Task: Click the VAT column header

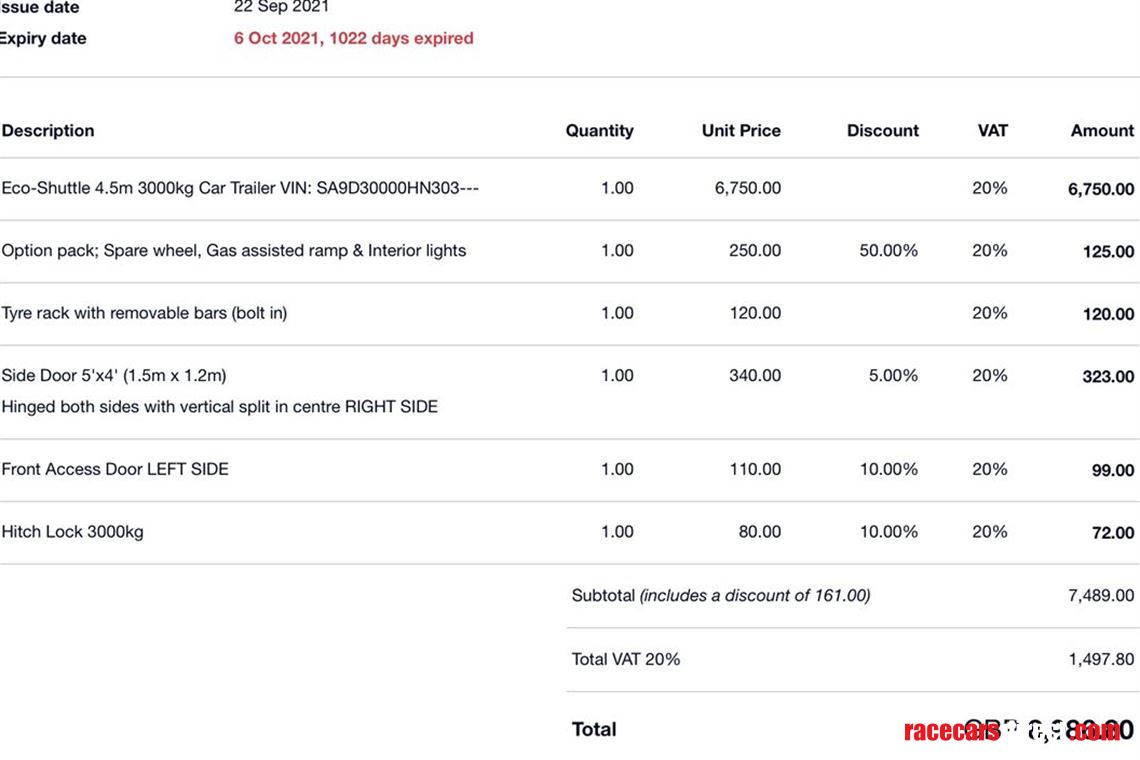Action: 992,131
